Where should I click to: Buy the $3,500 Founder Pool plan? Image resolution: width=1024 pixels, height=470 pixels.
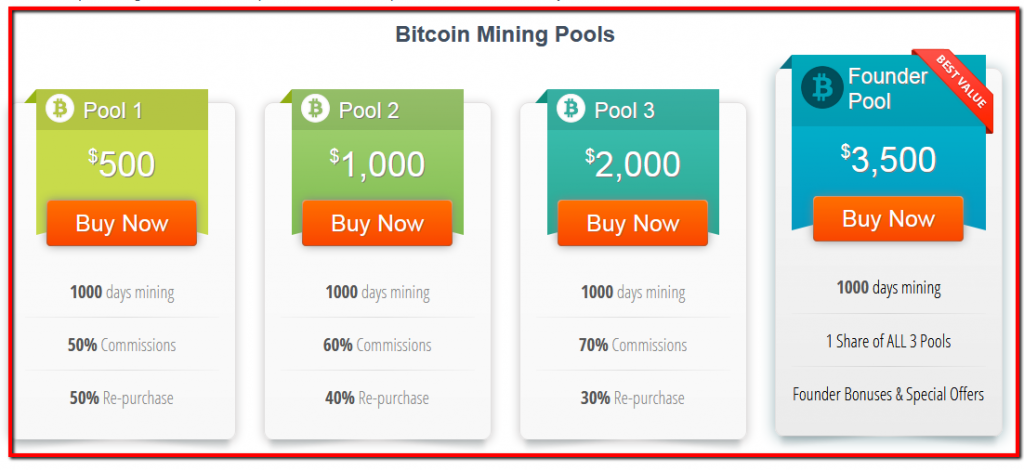click(x=888, y=219)
